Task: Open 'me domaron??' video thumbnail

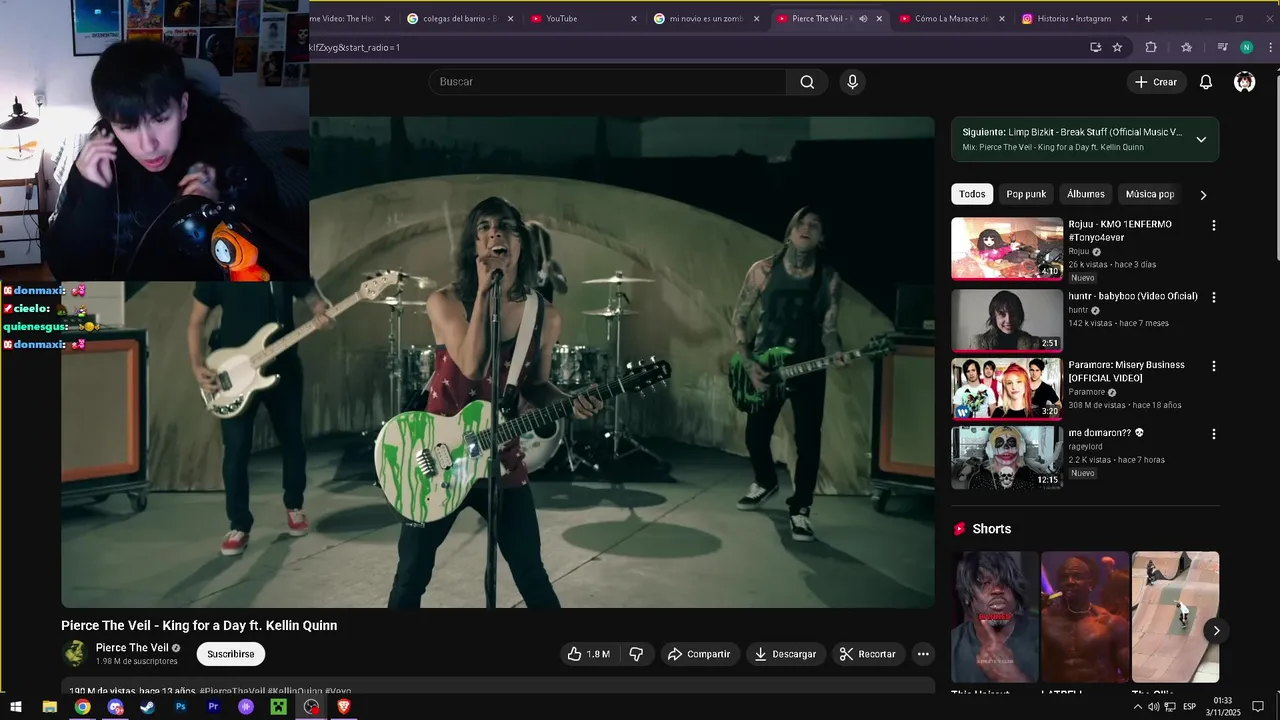Action: 1007,457
